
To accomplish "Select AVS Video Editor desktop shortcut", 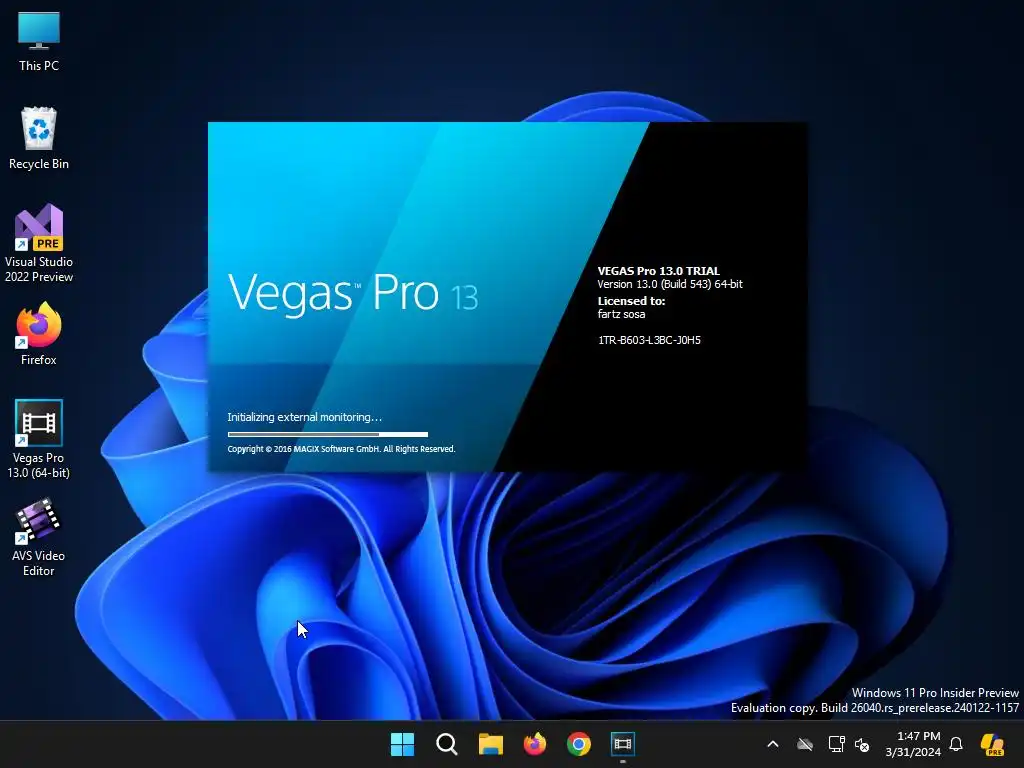I will pyautogui.click(x=39, y=537).
